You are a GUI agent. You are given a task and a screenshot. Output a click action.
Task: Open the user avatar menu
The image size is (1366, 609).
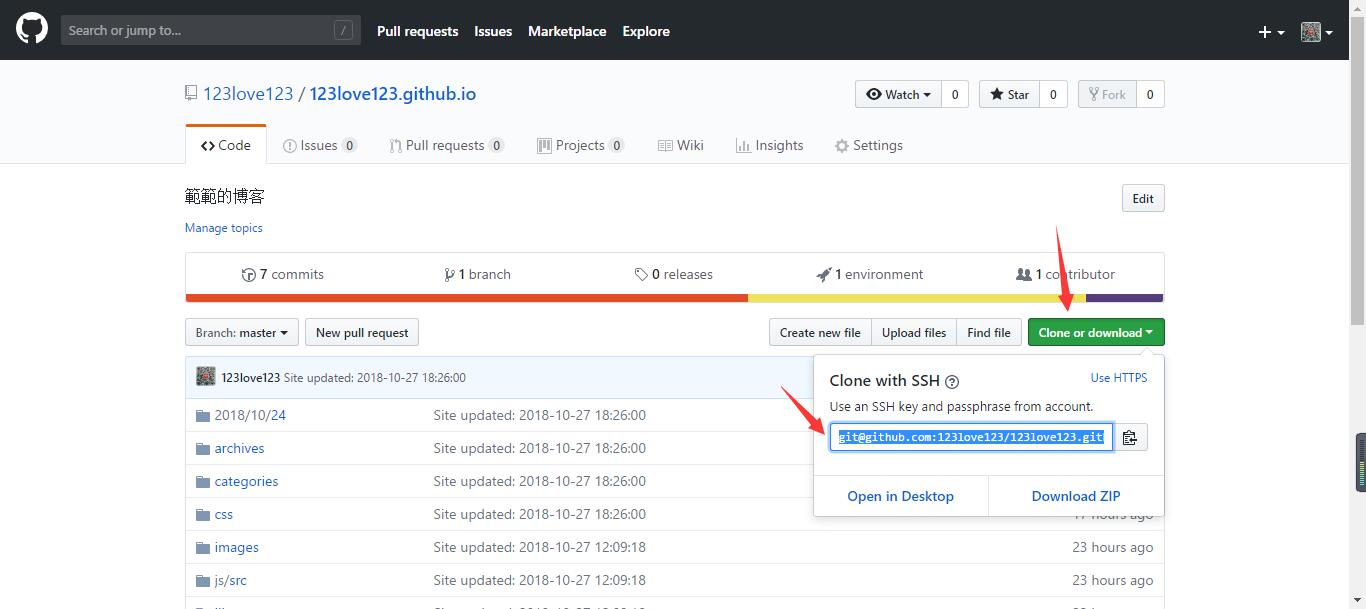[1317, 32]
